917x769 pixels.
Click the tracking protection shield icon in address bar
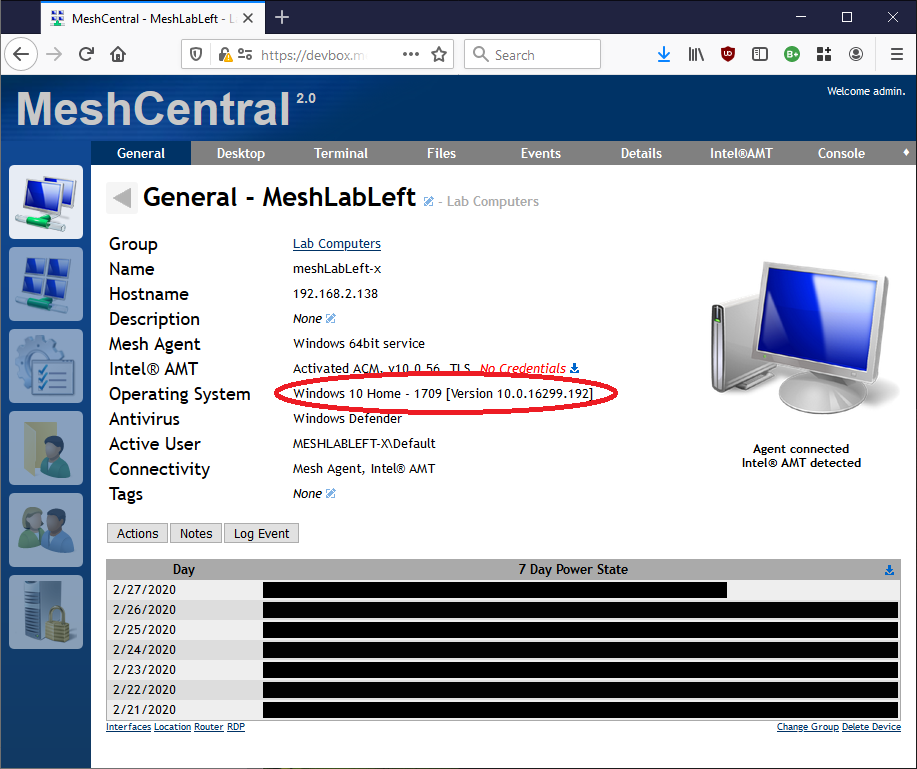coord(196,54)
